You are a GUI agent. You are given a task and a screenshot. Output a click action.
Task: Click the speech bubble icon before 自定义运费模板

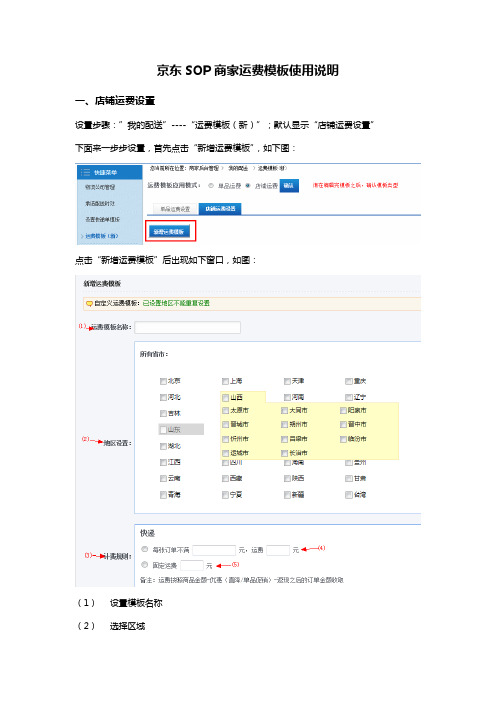click(89, 304)
